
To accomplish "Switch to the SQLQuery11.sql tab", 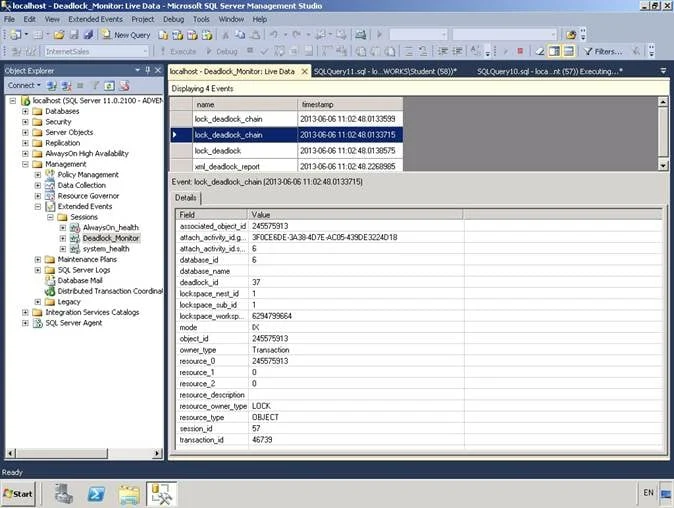I will [385, 71].
